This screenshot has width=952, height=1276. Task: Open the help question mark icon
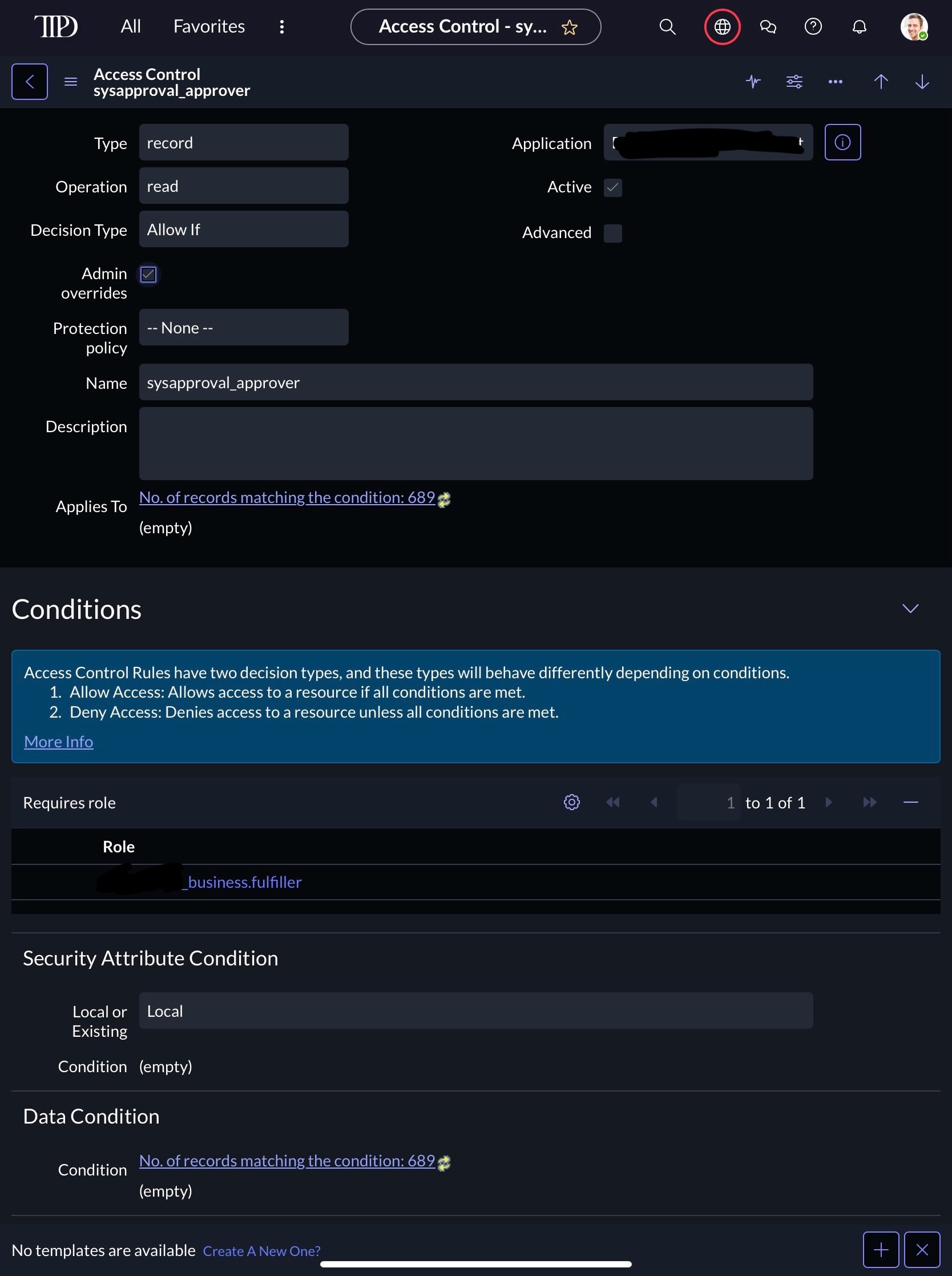(813, 26)
